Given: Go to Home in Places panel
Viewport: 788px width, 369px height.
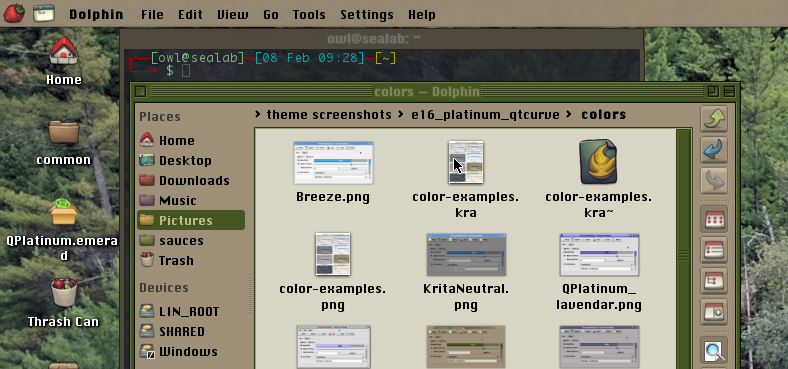Looking at the screenshot, I should tap(191, 140).
